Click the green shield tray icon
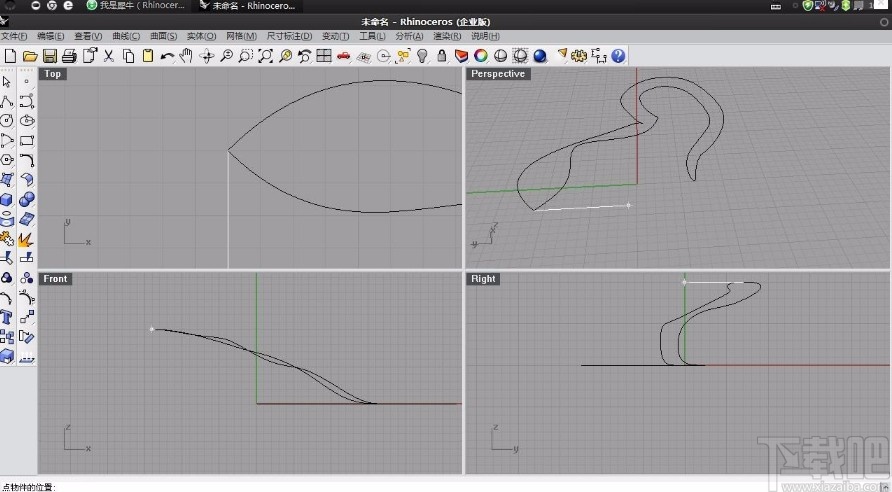 (x=807, y=6)
